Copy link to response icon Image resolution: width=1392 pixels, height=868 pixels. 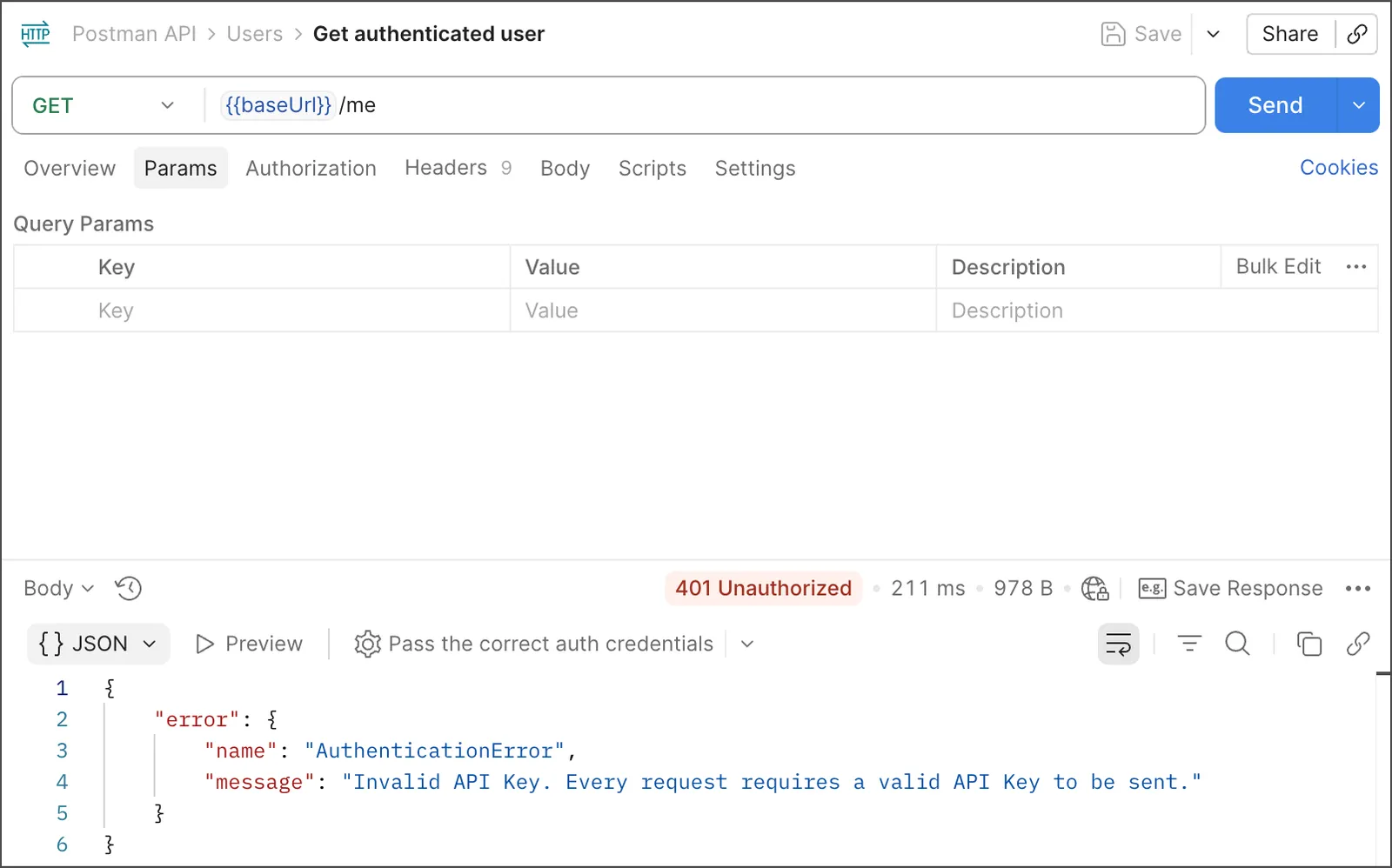1357,644
